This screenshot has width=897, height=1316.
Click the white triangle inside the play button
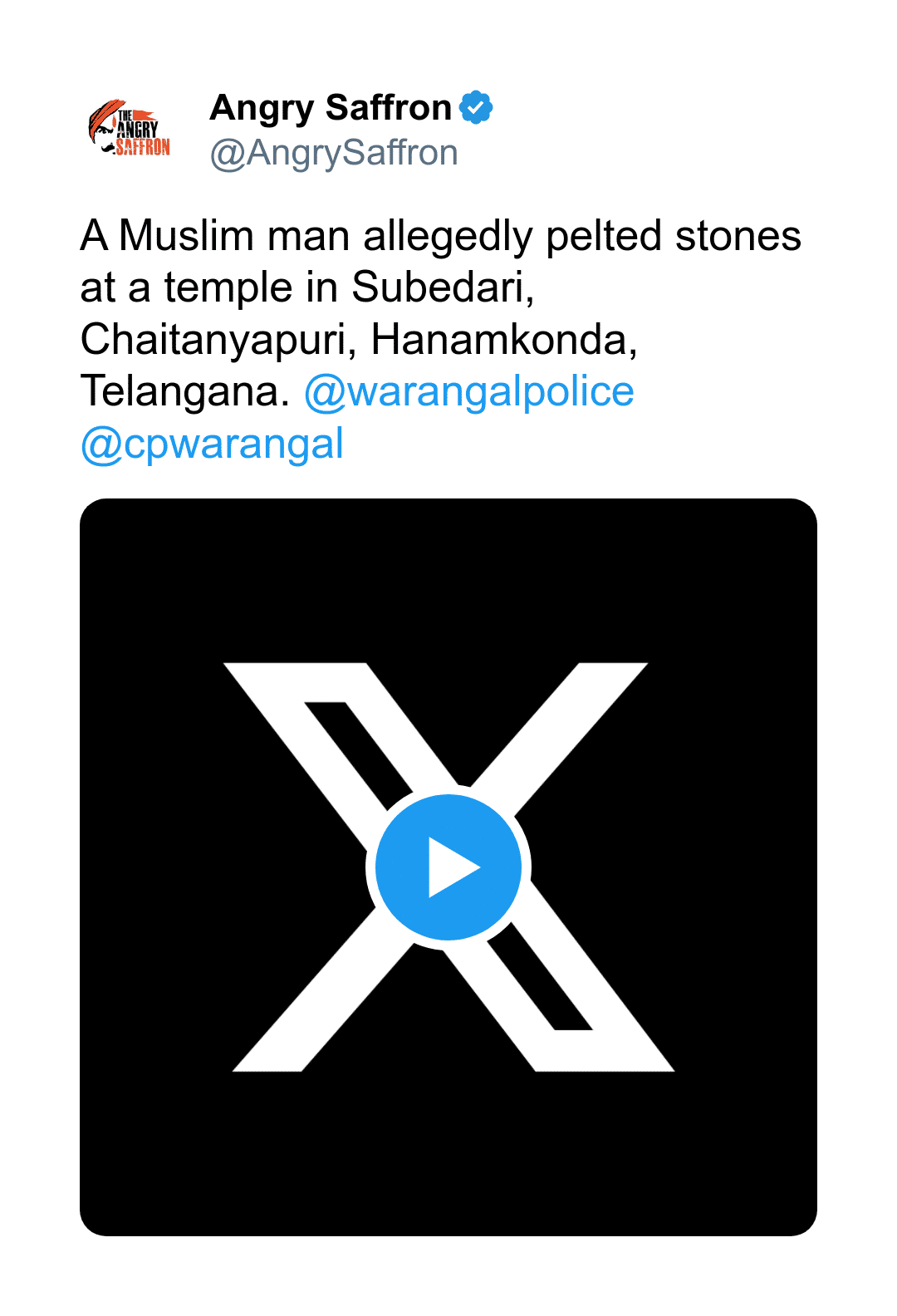click(x=451, y=867)
